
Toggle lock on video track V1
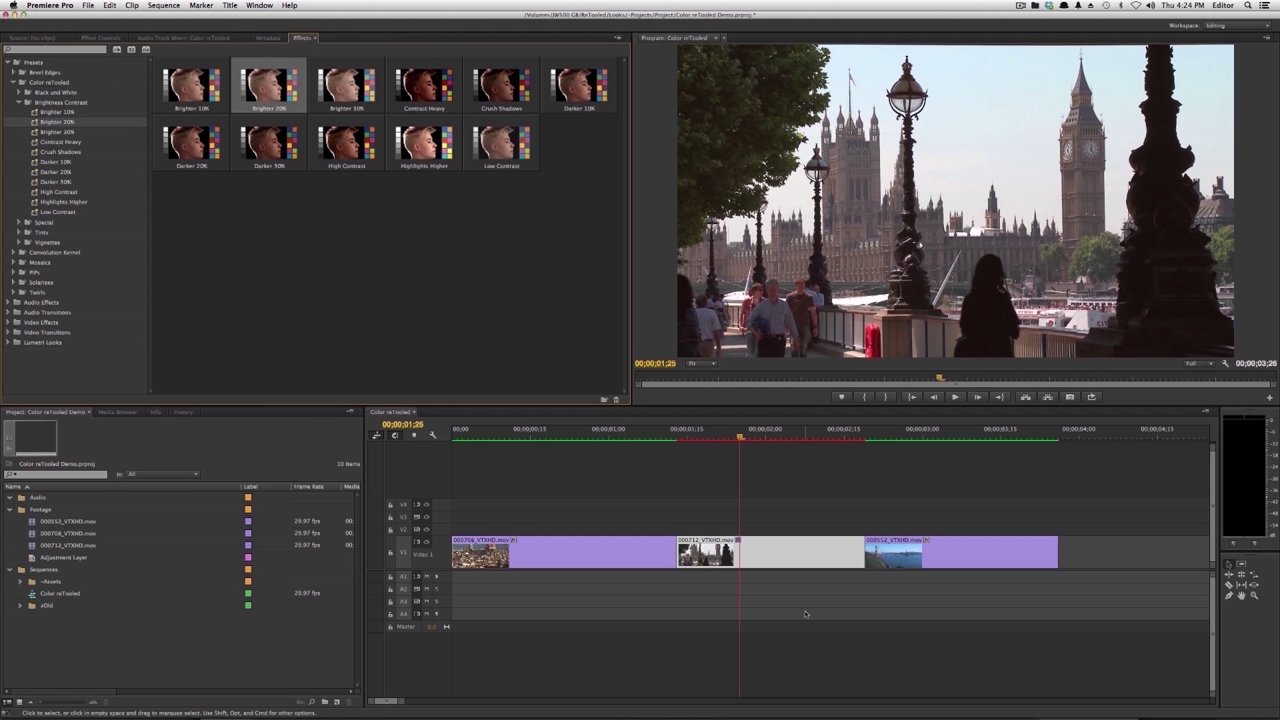pyautogui.click(x=390, y=553)
